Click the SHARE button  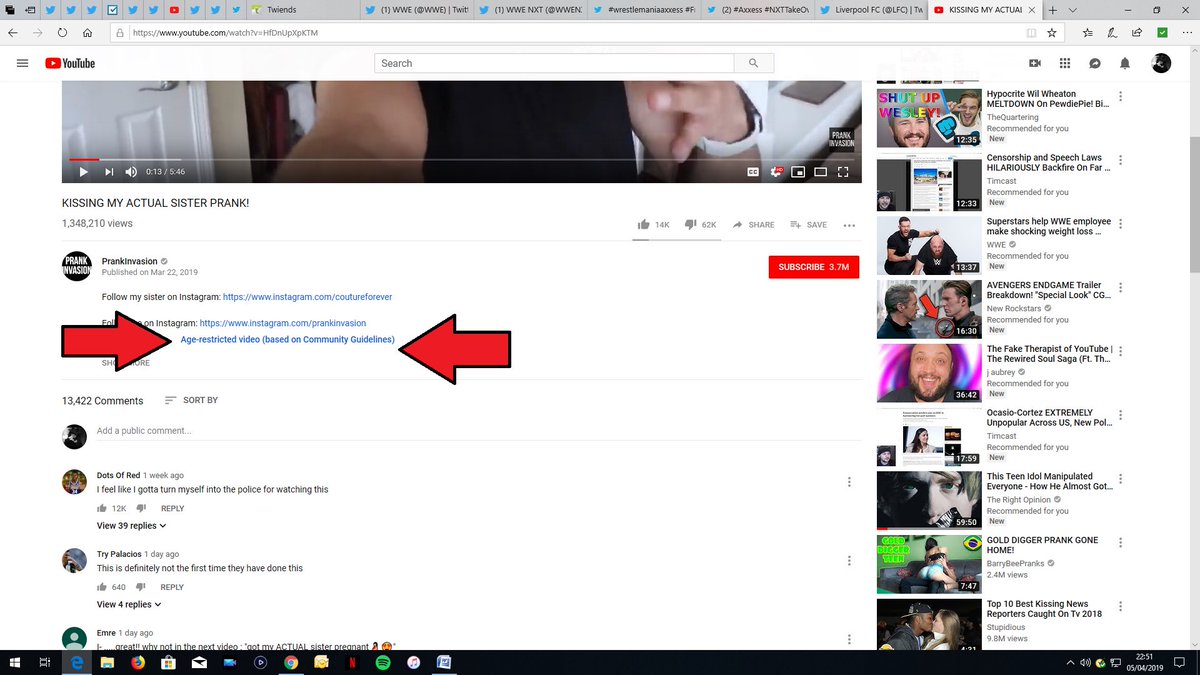pos(753,225)
